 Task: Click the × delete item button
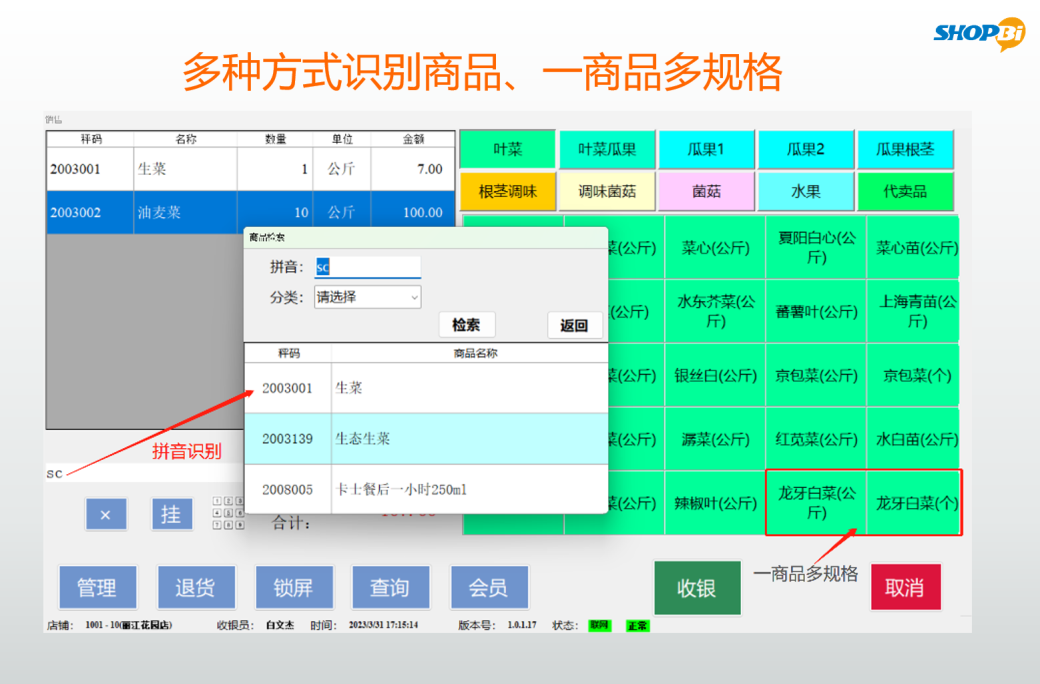(105, 514)
